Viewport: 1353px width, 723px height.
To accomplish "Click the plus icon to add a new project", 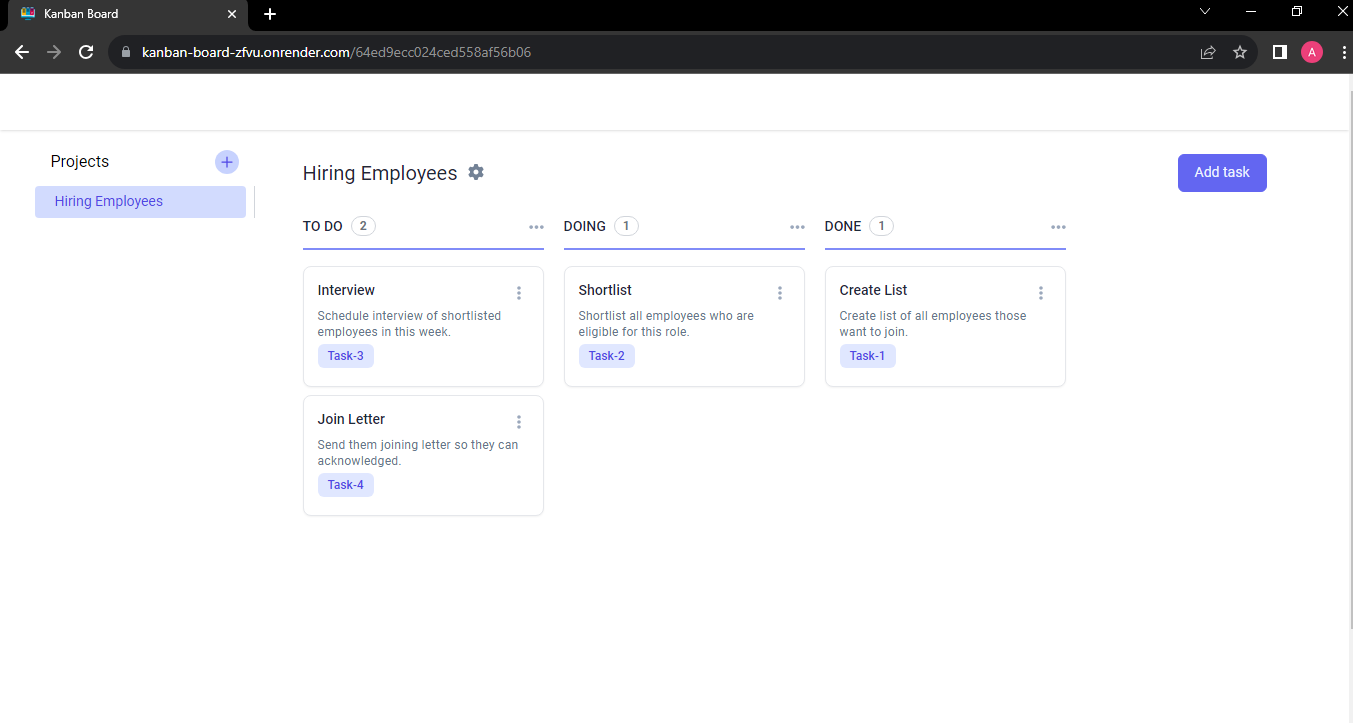I will point(226,161).
